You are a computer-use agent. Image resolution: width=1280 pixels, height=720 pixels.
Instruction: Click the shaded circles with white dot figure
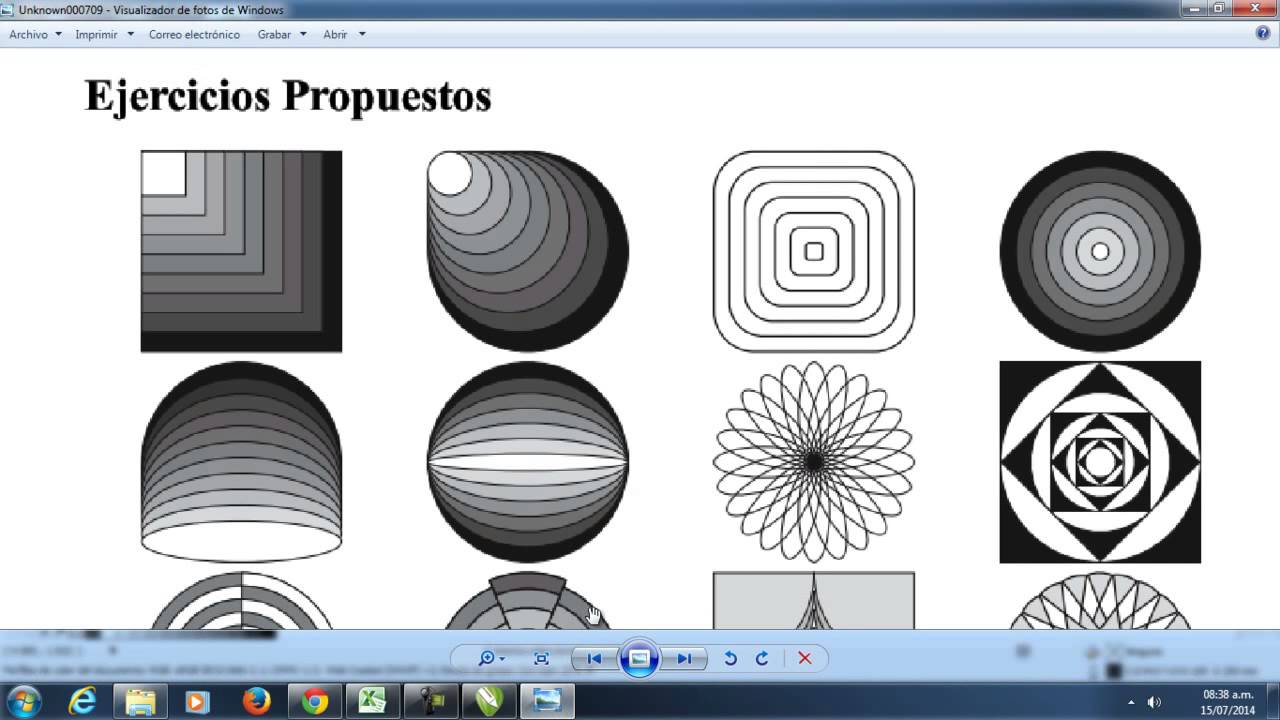528,251
